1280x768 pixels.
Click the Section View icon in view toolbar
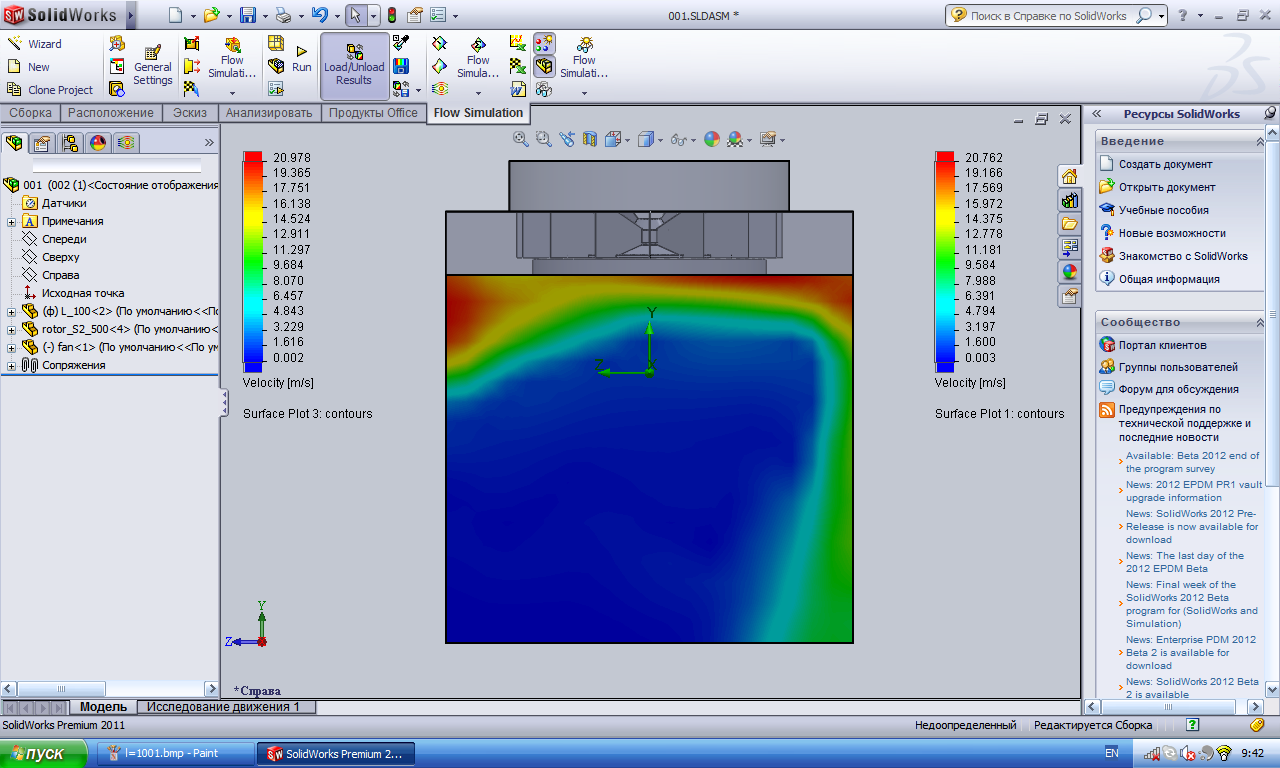point(590,139)
